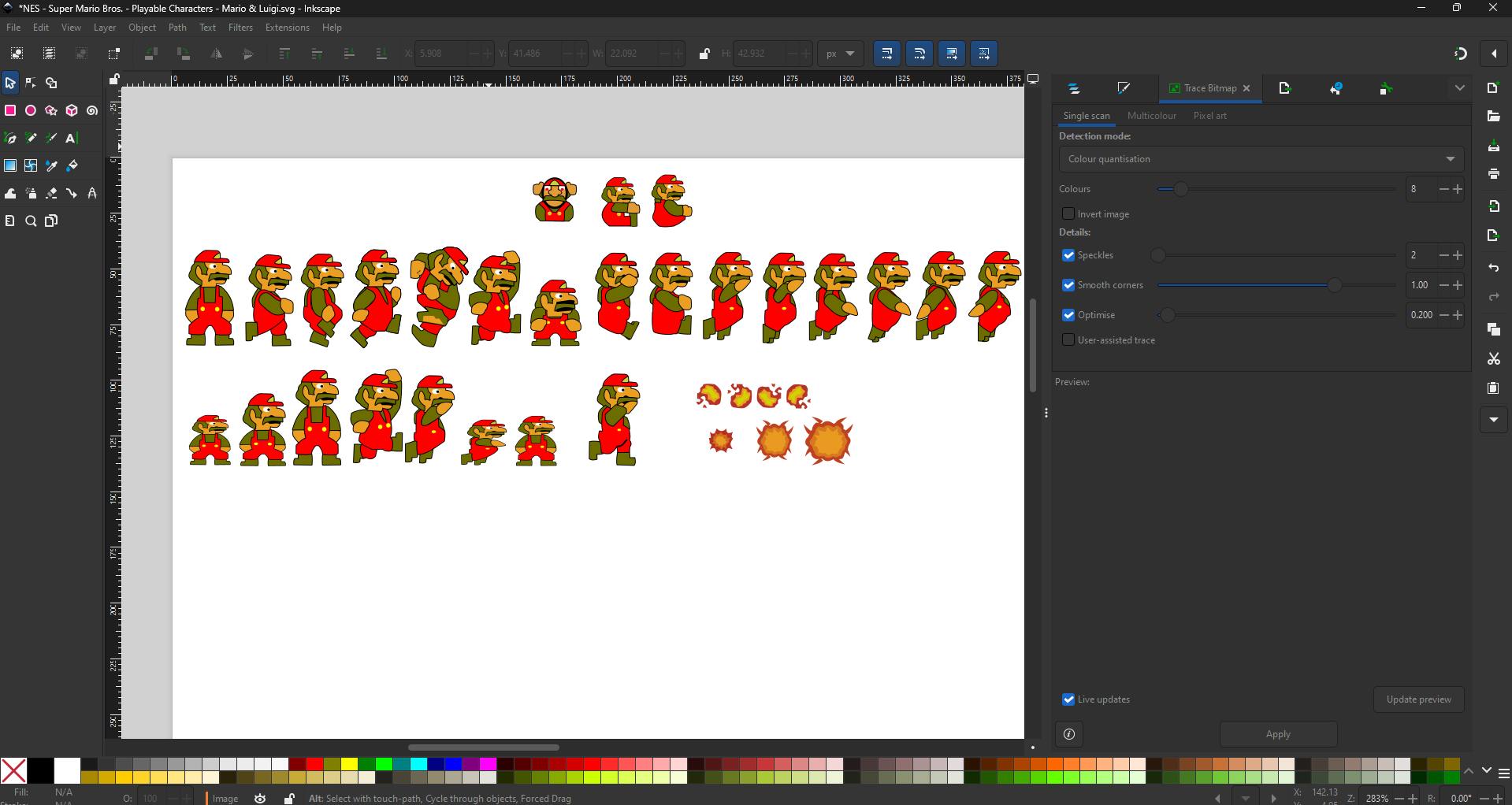
Task: Select the Calligraphy tool
Action: click(x=51, y=138)
